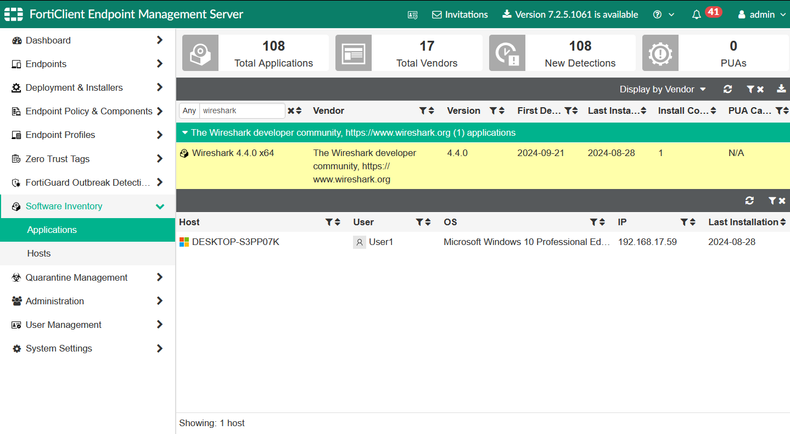Clear filters in the hosts panel
Viewport: 790px width, 434px height.
pyautogui.click(x=776, y=201)
